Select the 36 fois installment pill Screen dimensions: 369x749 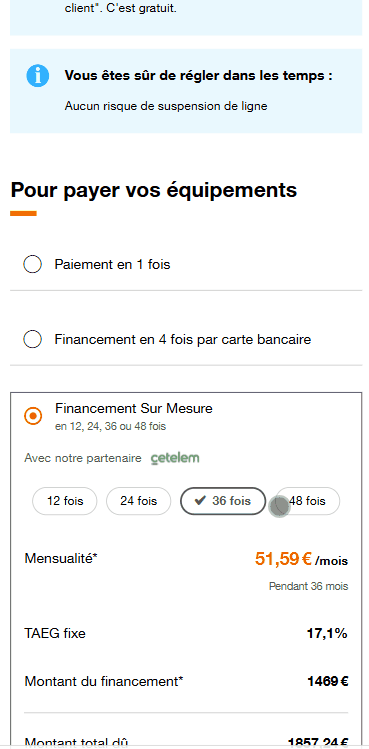[223, 501]
